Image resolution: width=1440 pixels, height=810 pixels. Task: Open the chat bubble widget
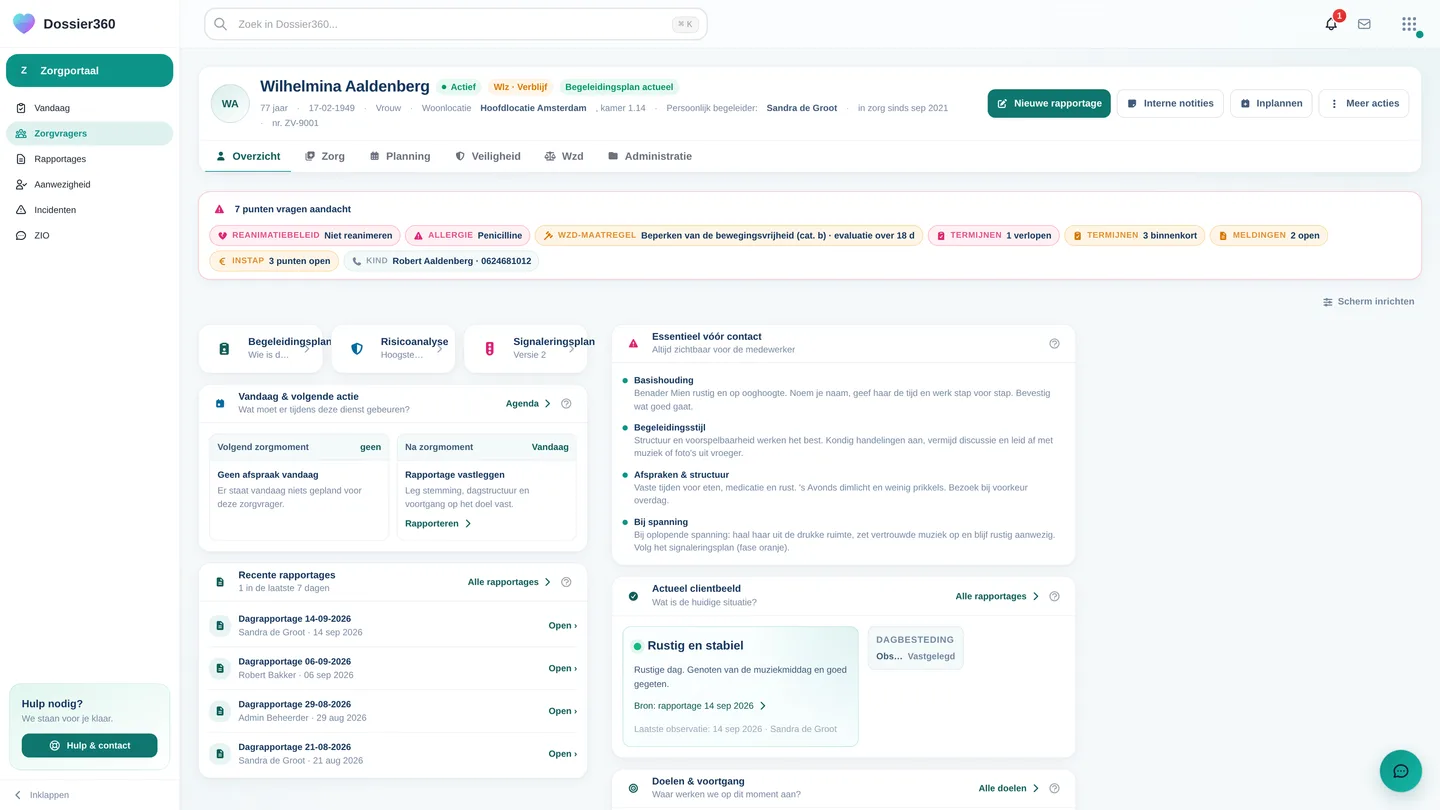pyautogui.click(x=1401, y=771)
